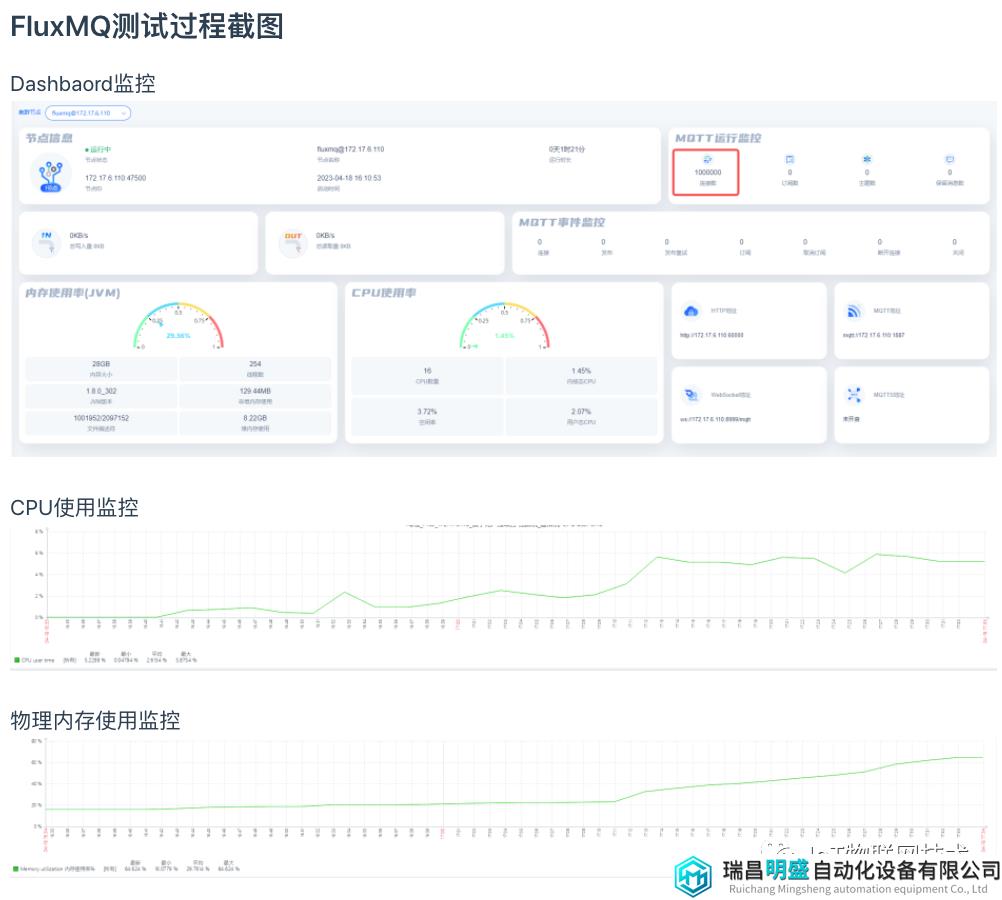Click the 3.72% usage rate cell
1002x900 pixels.
click(x=428, y=416)
